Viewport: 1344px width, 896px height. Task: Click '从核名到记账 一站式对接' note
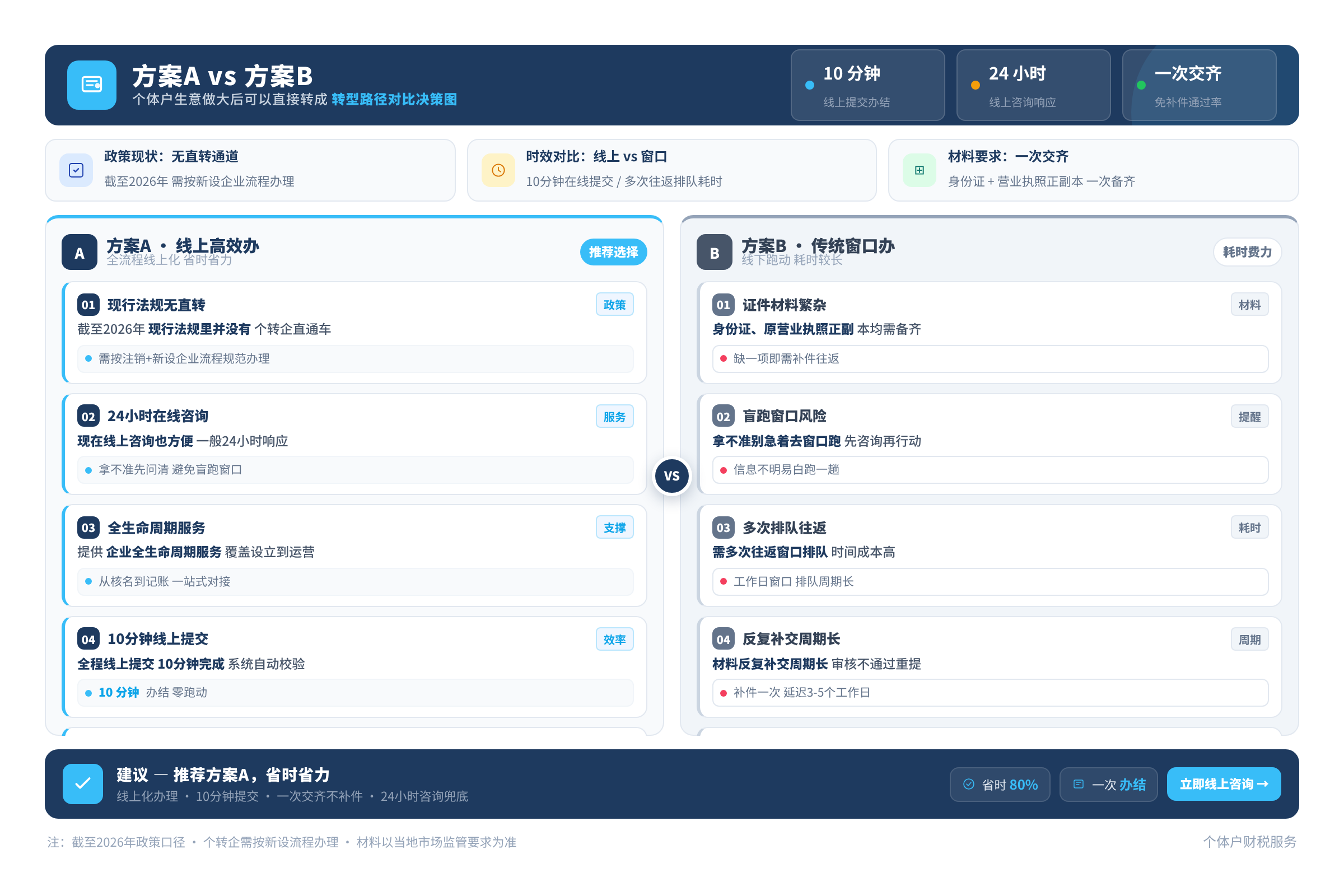[x=356, y=582]
